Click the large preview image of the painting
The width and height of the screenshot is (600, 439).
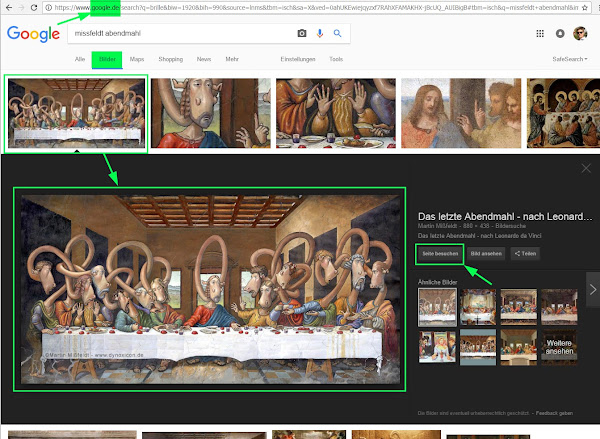[210, 289]
